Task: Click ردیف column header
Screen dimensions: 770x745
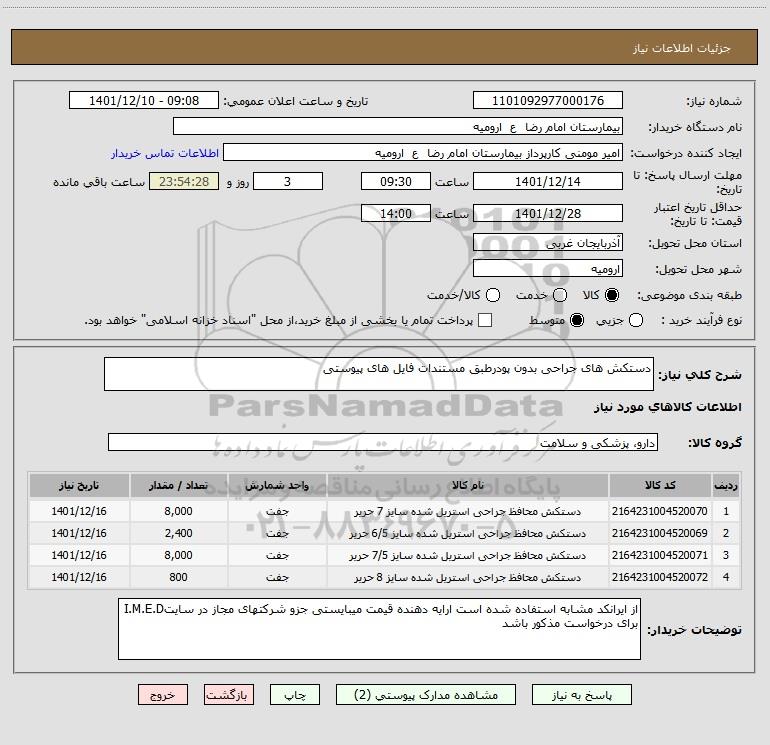Action: pyautogui.click(x=726, y=485)
